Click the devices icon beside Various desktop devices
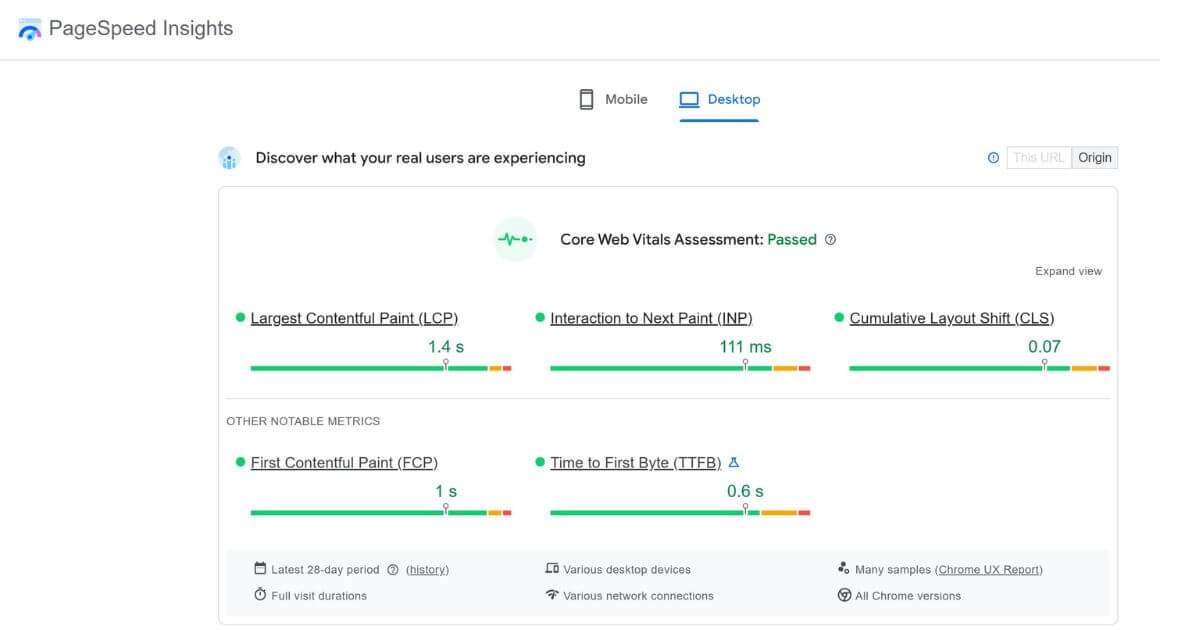The image size is (1200, 630). [x=551, y=569]
